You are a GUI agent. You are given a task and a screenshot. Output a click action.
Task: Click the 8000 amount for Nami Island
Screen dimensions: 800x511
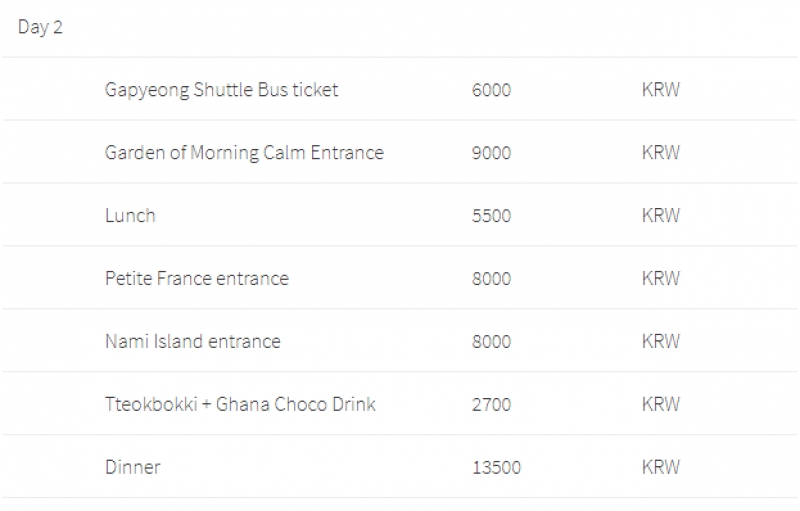(x=491, y=342)
